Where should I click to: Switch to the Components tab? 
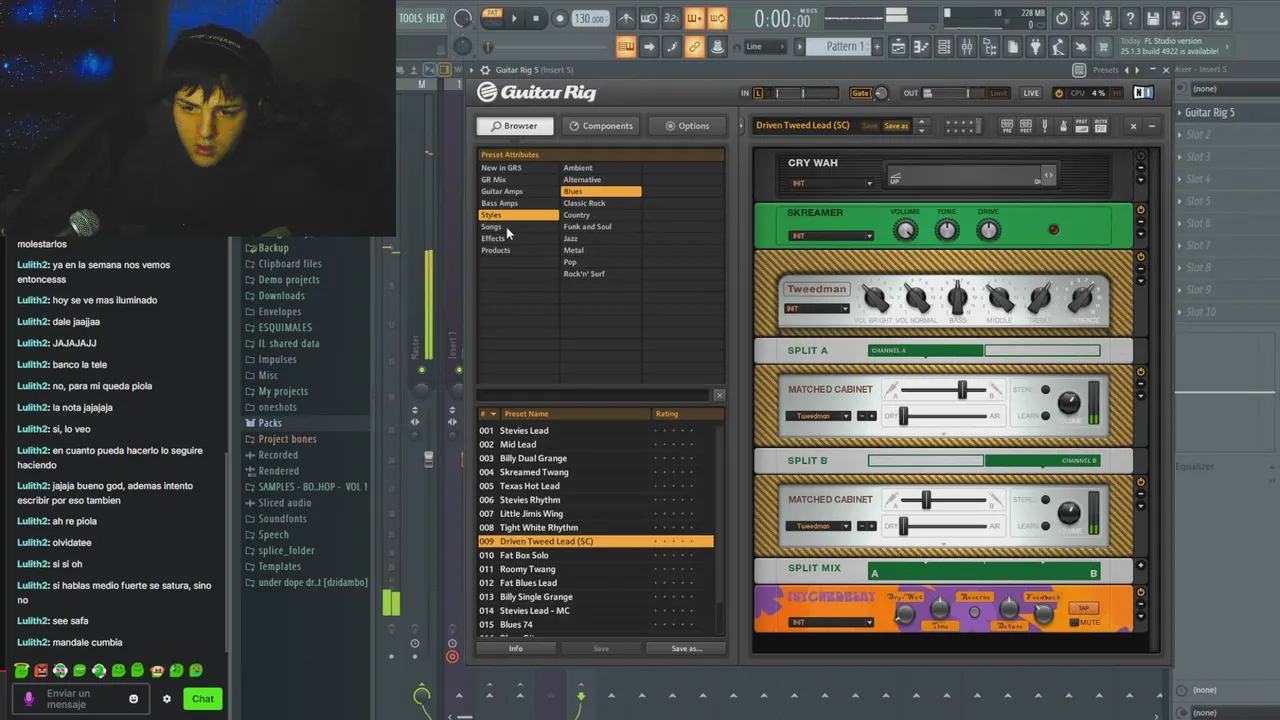(x=600, y=126)
